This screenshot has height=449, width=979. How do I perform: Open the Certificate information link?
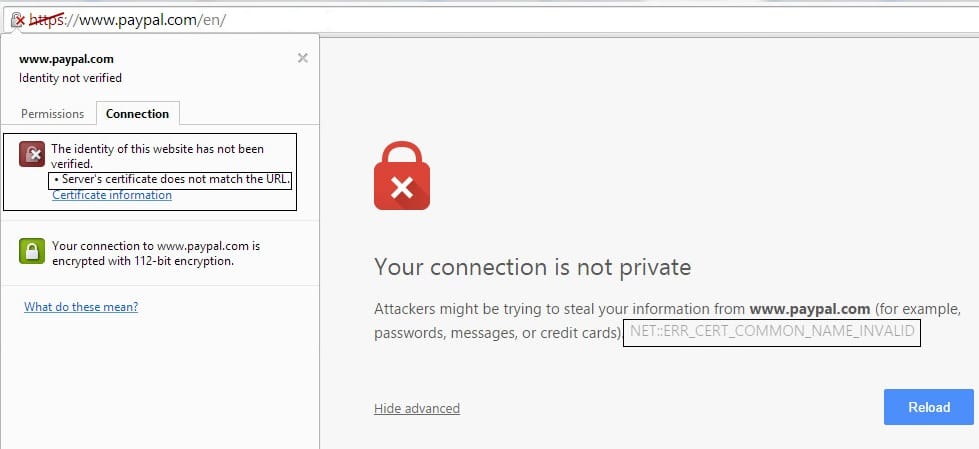pyautogui.click(x=112, y=195)
